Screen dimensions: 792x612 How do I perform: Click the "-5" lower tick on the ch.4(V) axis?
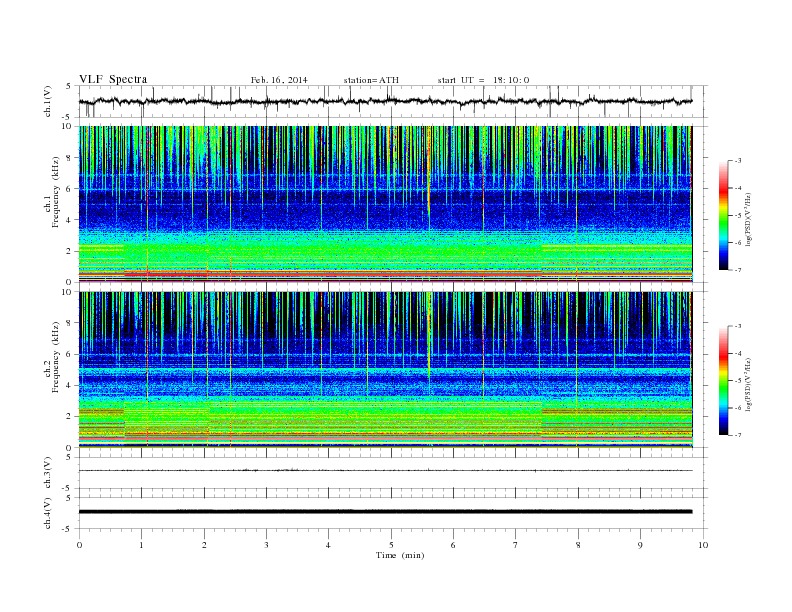point(68,529)
